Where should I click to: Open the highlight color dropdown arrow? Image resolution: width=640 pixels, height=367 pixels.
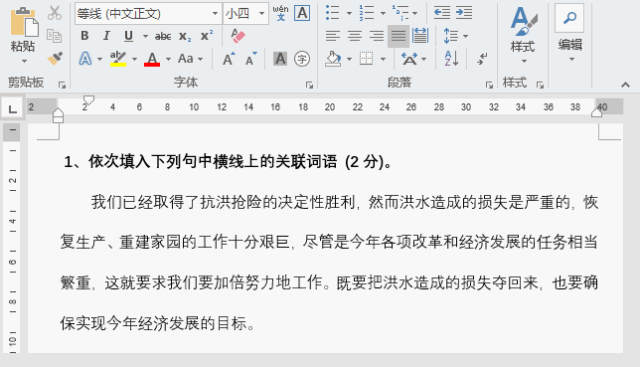[134, 59]
